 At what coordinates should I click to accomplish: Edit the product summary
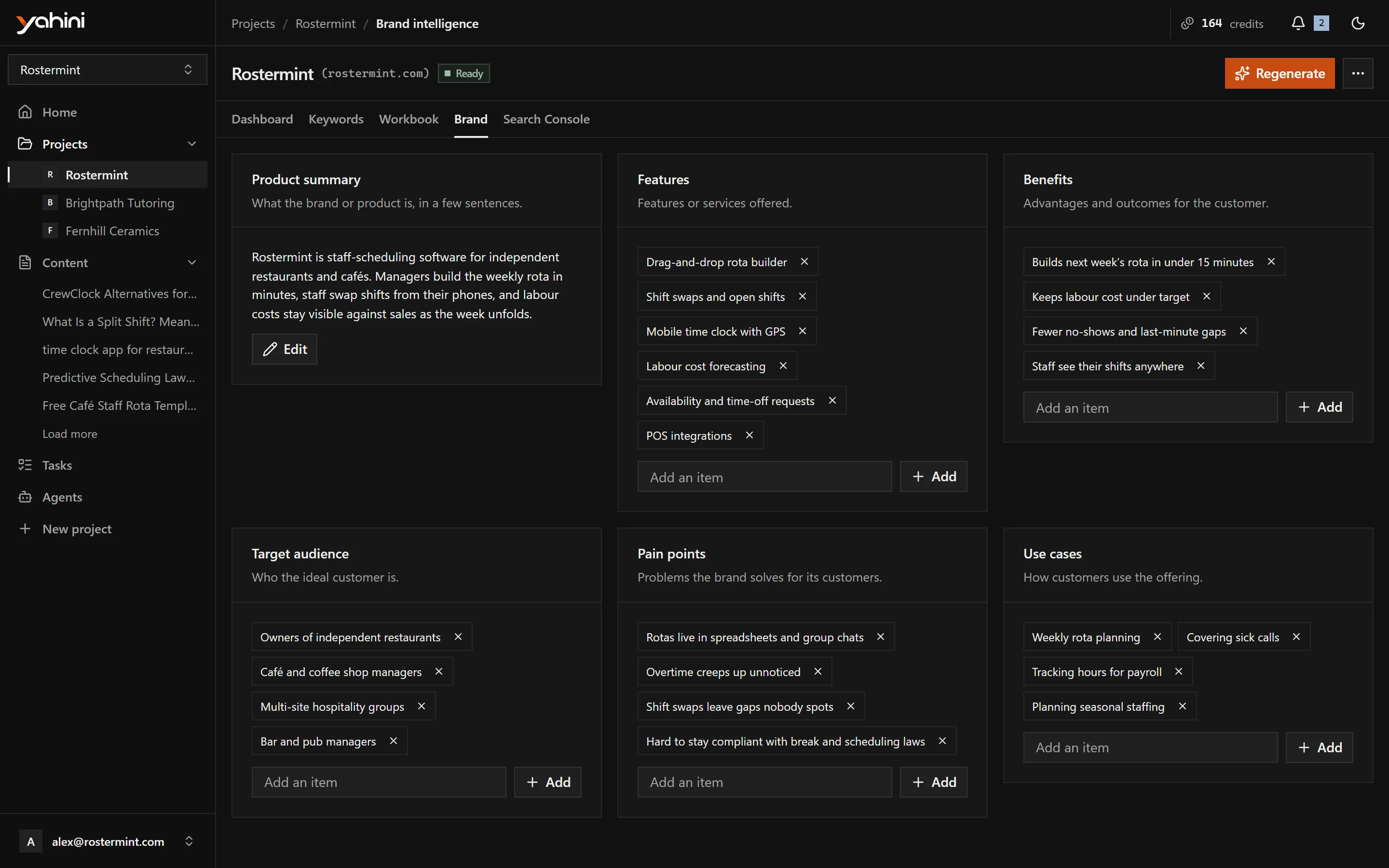coord(285,349)
